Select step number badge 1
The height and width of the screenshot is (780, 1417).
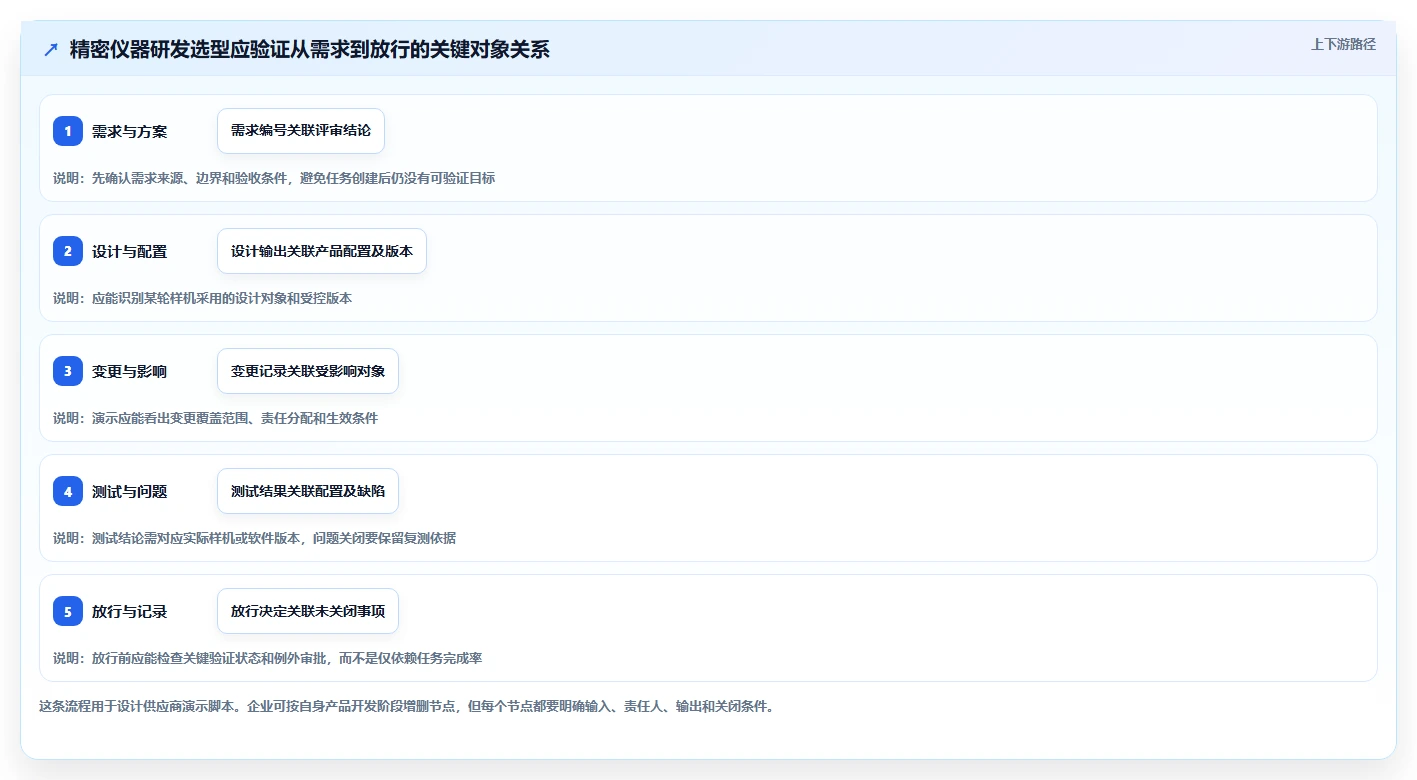pos(68,131)
